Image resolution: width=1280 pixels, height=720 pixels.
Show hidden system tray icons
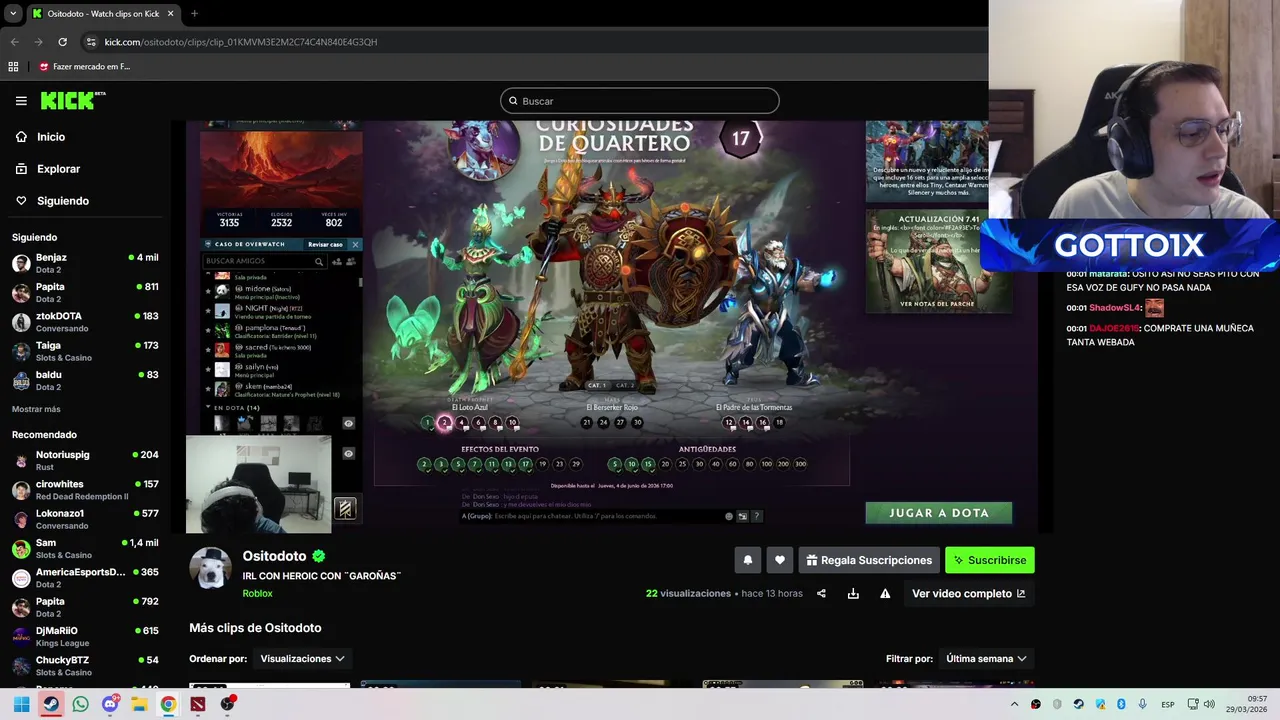pos(1014,704)
